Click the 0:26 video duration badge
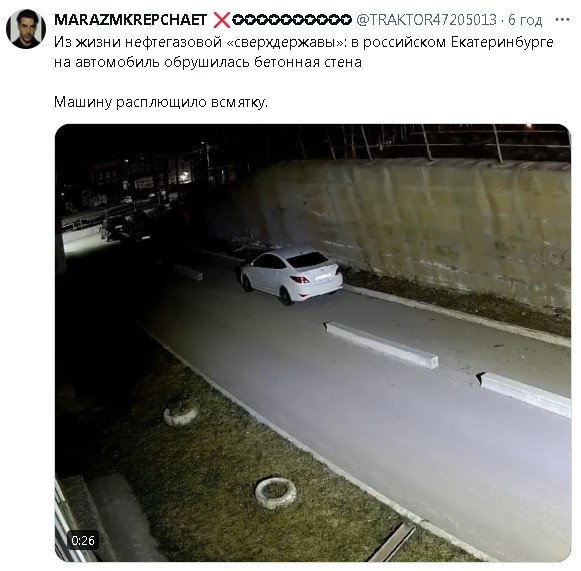 click(x=83, y=541)
